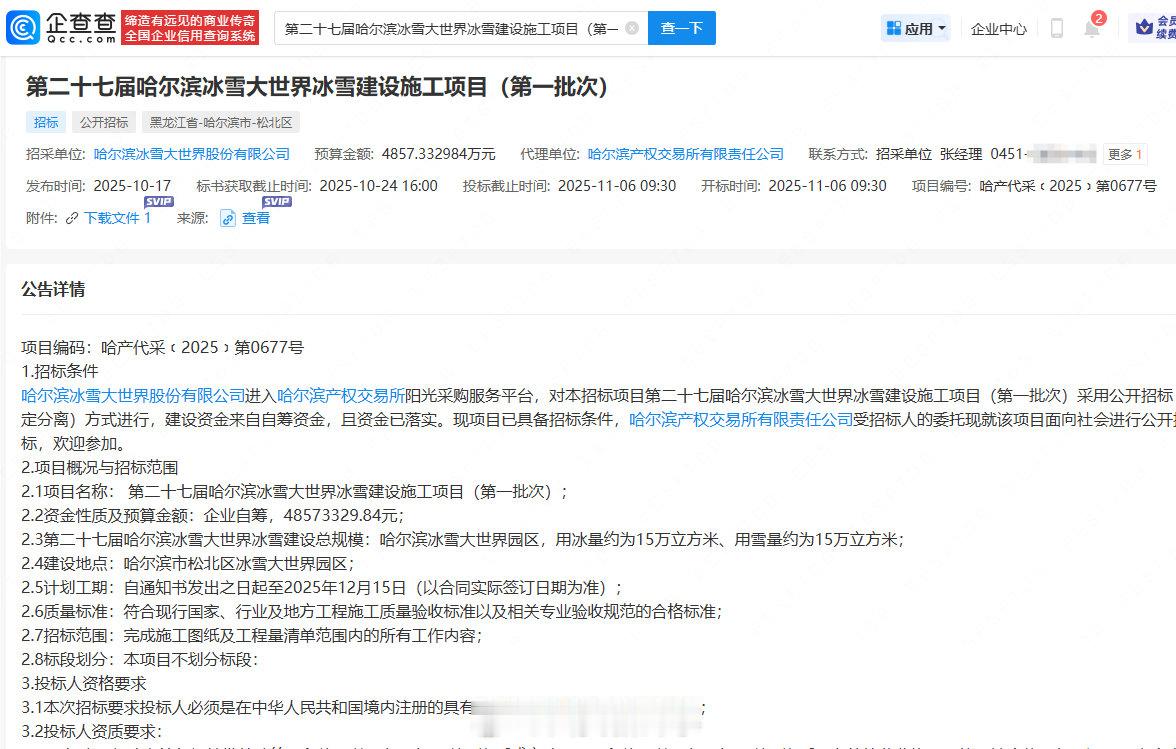Select the 公开招标 tag
Image resolution: width=1176 pixels, height=749 pixels.
click(104, 122)
